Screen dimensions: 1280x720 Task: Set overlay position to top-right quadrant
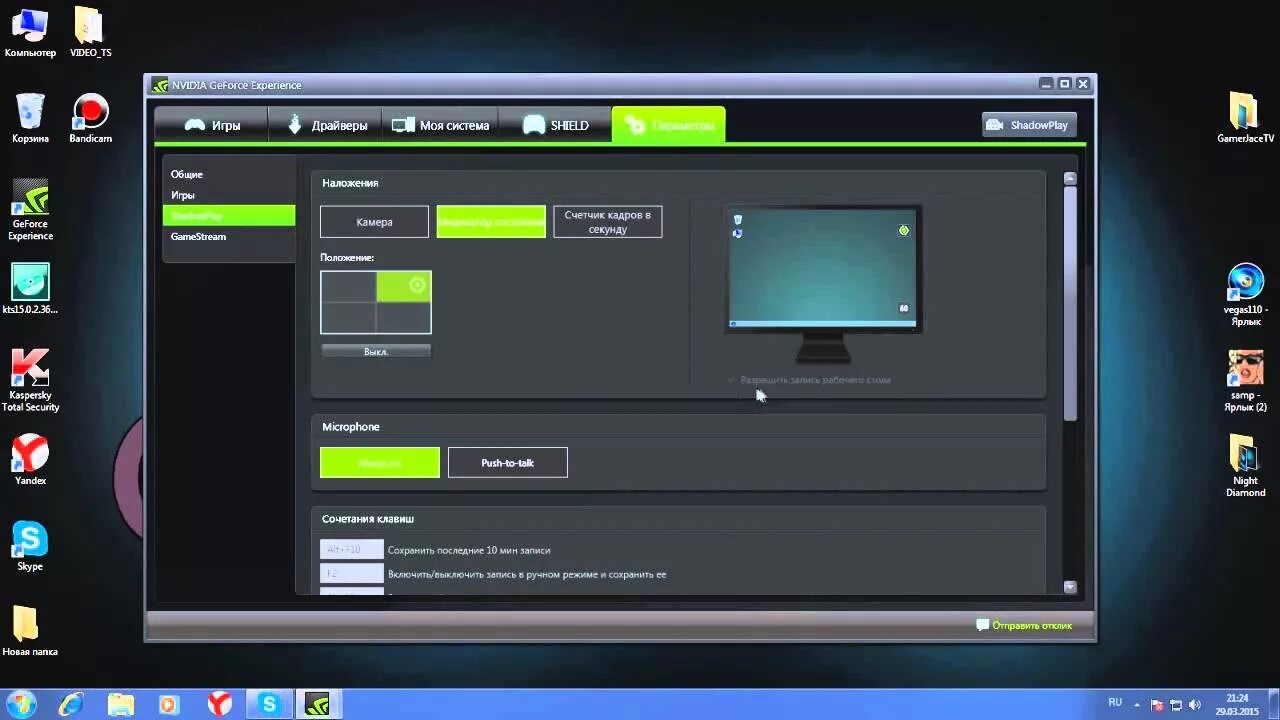404,286
